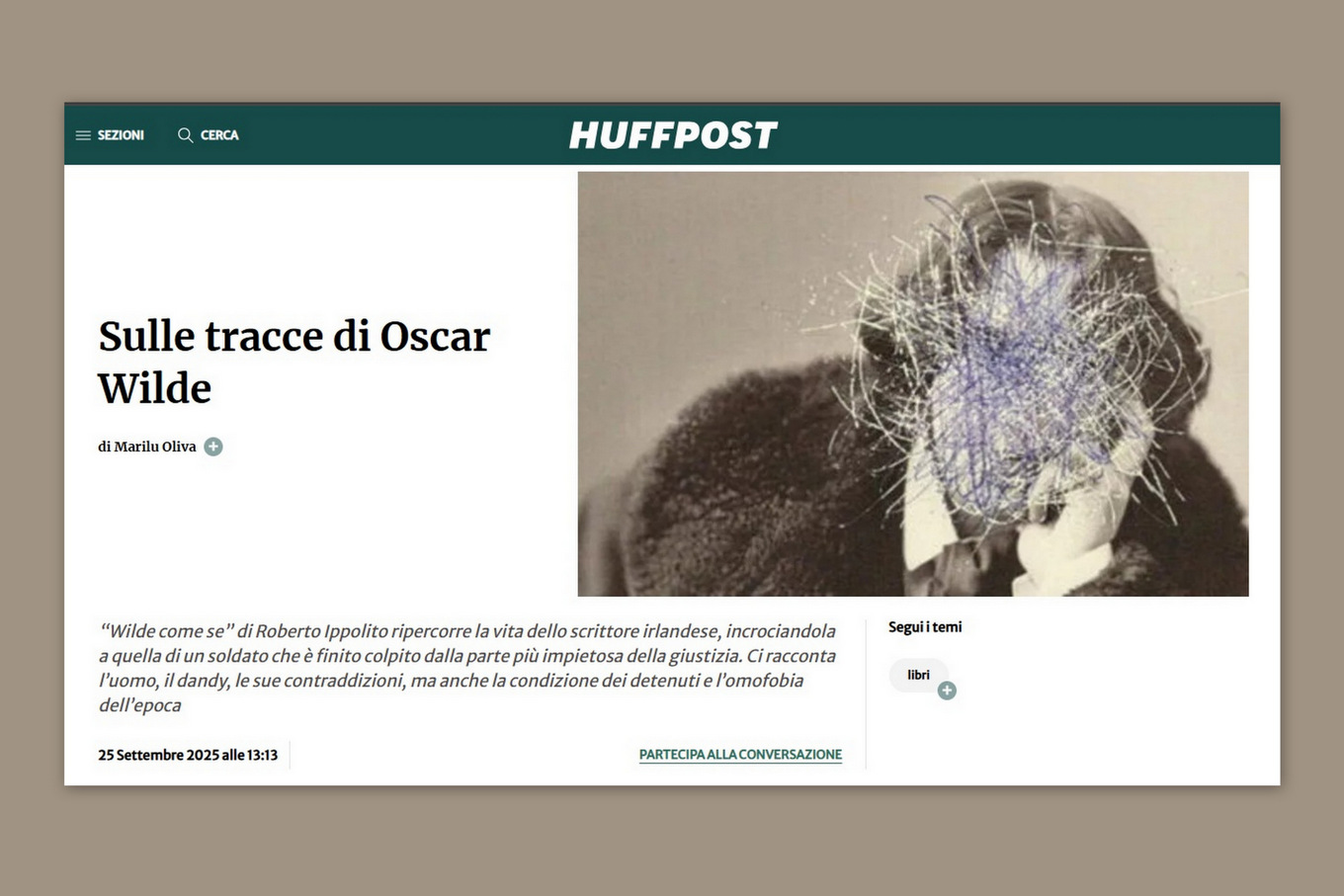Open the SEZIONI hamburger menu icon
1344x896 pixels.
click(x=83, y=135)
